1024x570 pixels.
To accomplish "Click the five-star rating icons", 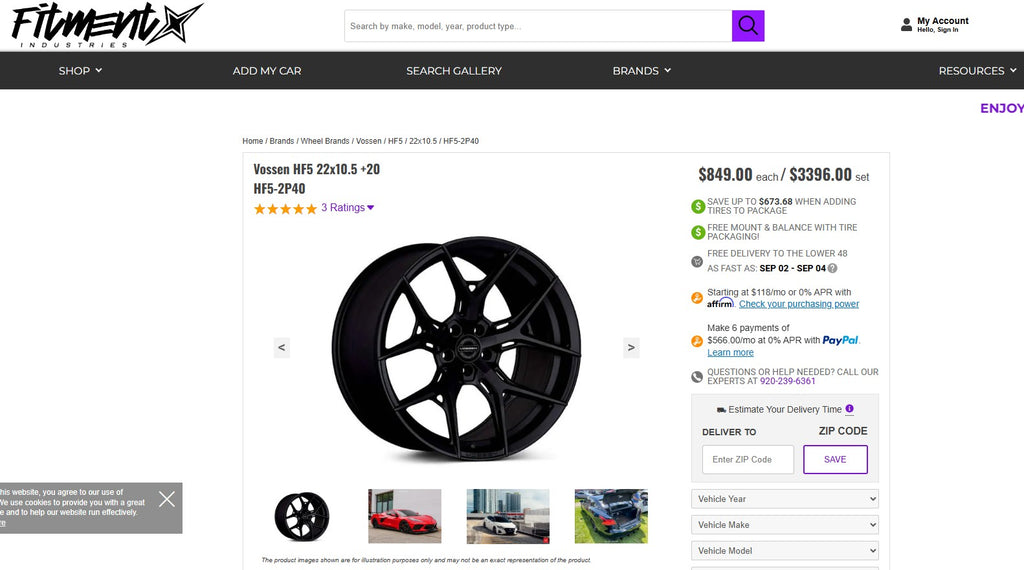I will click(x=285, y=209).
